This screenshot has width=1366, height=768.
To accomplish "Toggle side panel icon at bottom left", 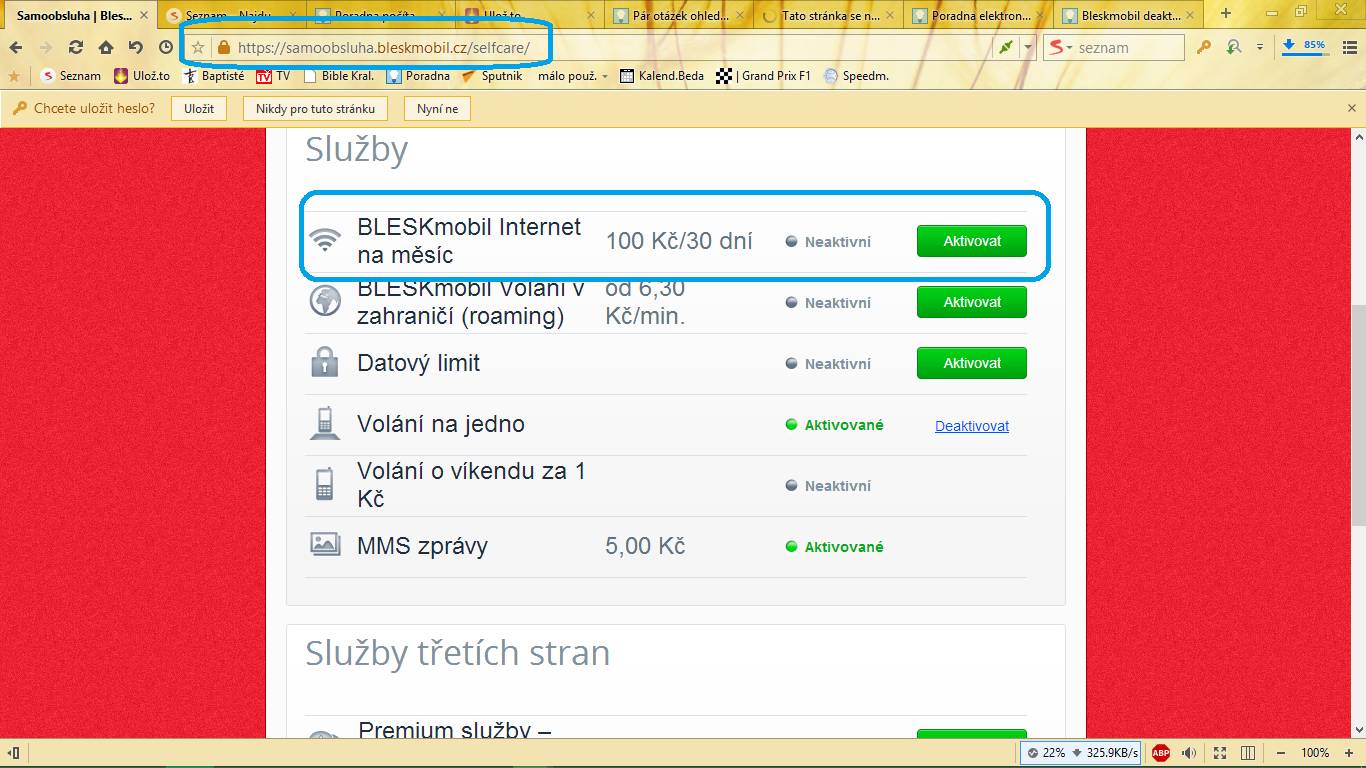I will (x=14, y=753).
